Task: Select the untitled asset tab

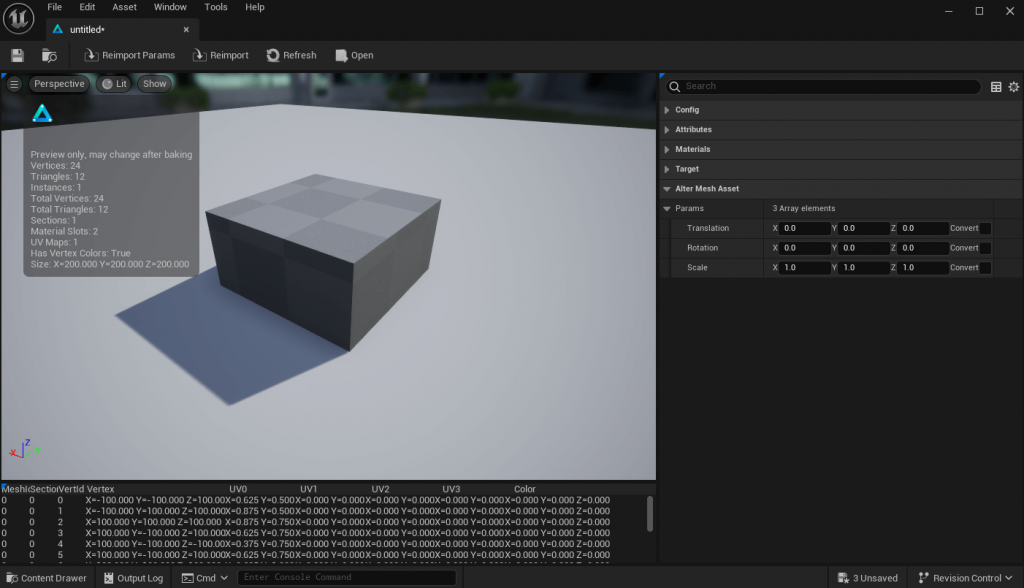Action: tap(100, 29)
